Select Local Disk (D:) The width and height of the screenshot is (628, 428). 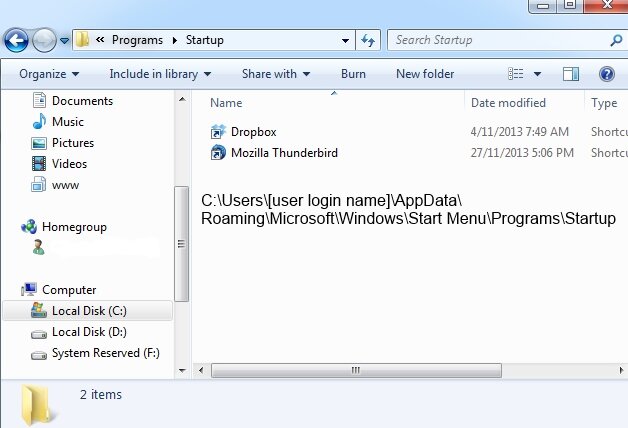[89, 332]
